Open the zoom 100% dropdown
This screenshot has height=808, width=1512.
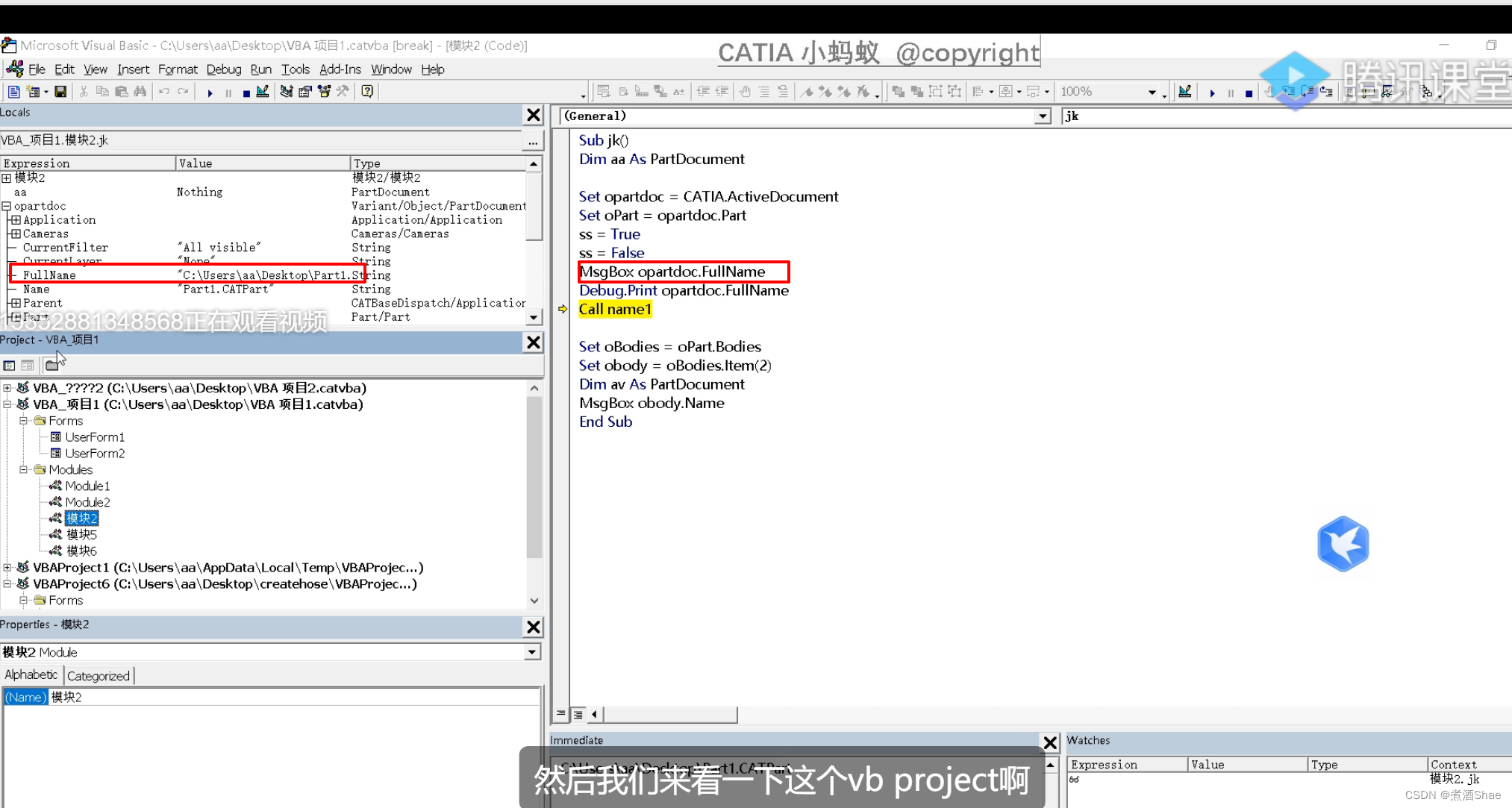pyautogui.click(x=1152, y=93)
